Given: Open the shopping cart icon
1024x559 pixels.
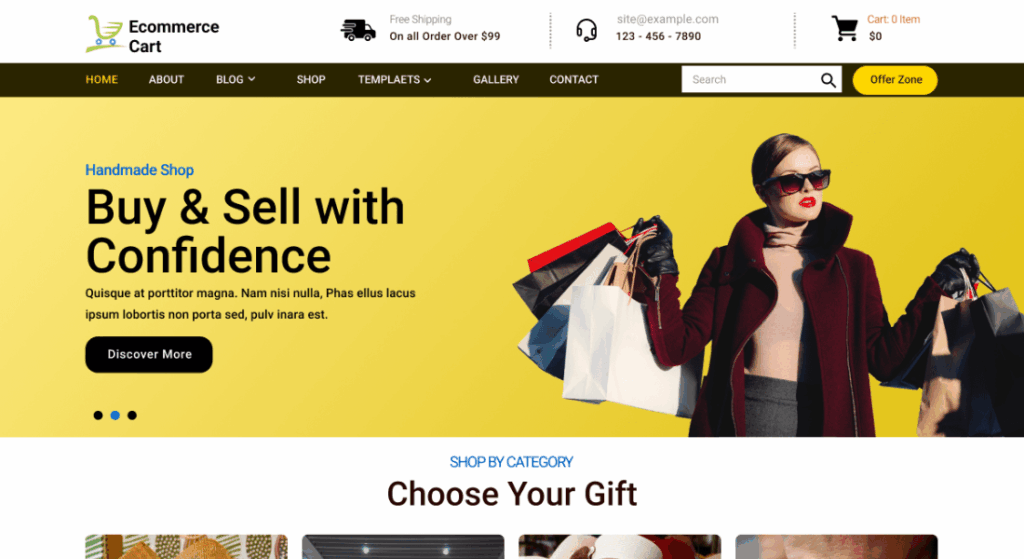Looking at the screenshot, I should (x=844, y=29).
